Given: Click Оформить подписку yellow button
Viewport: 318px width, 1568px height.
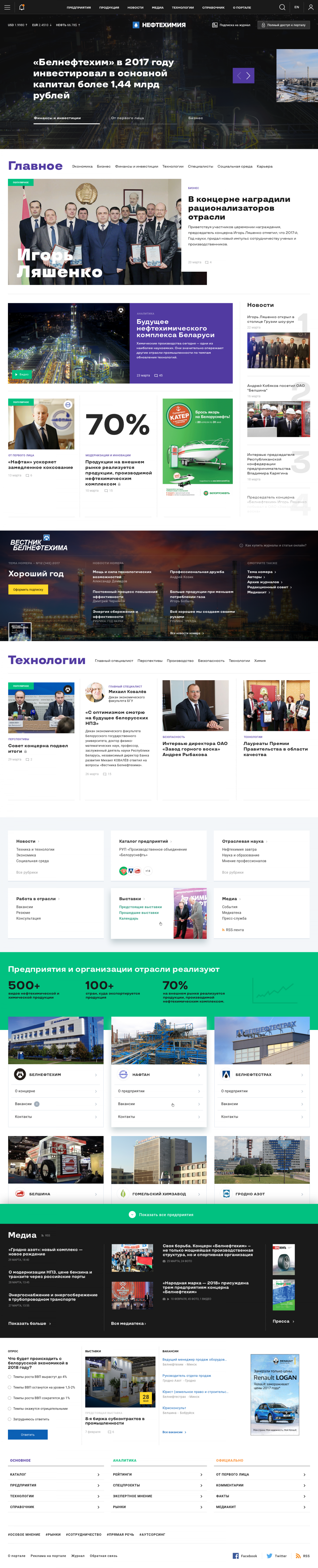Looking at the screenshot, I should 28,589.
